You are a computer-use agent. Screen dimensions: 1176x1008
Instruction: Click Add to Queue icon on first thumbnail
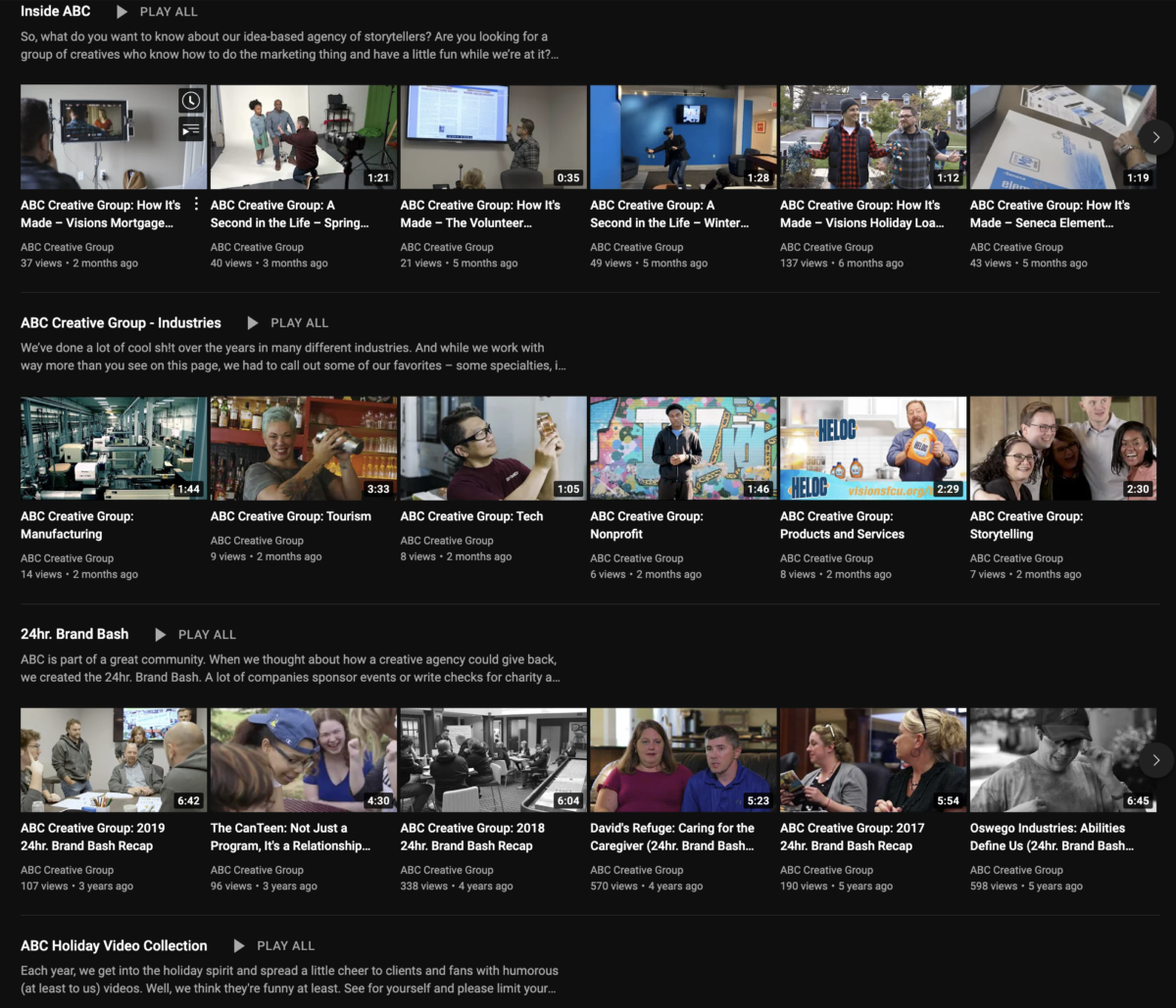[190, 128]
